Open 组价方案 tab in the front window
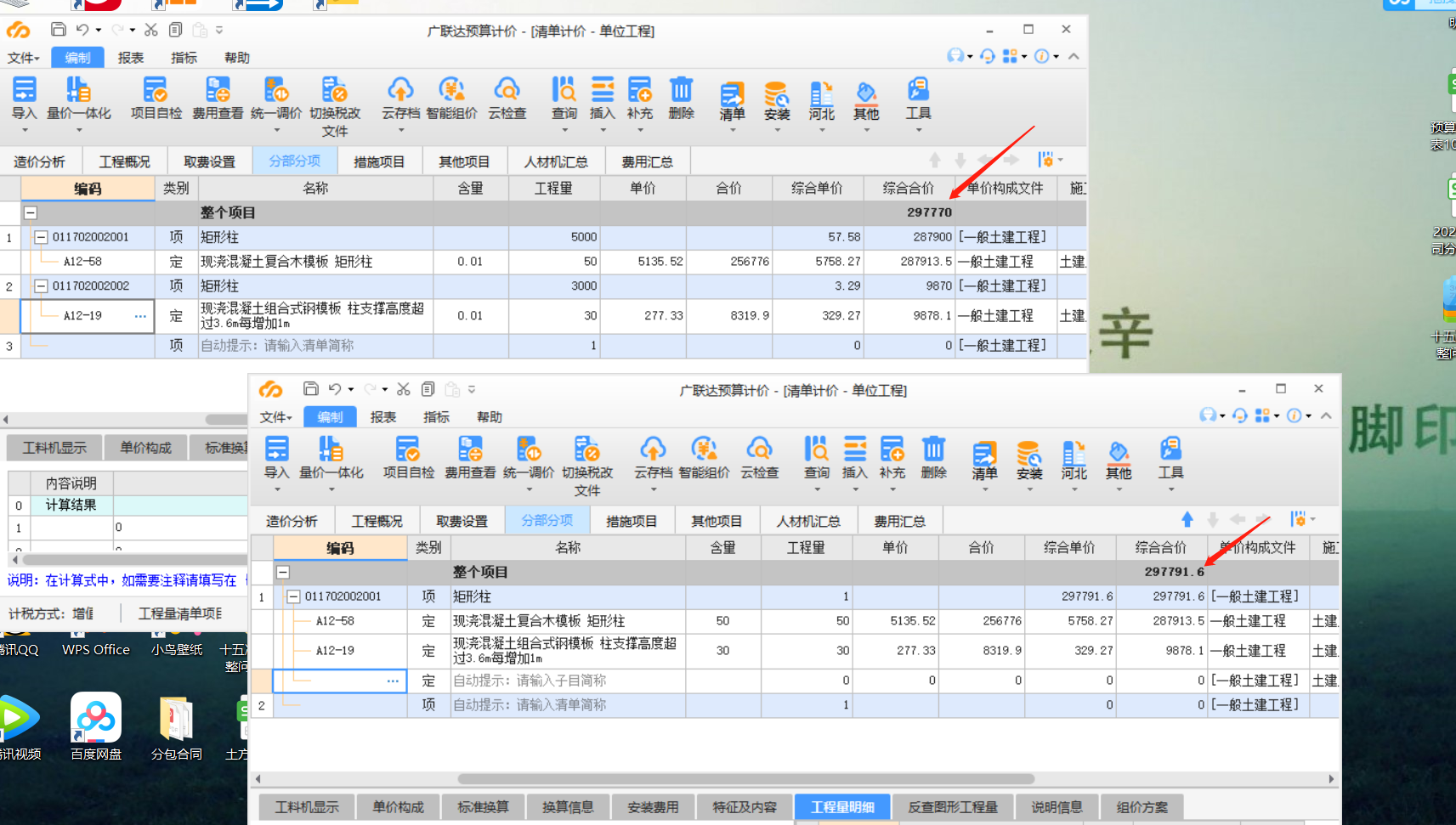The width and height of the screenshot is (1456, 825). pyautogui.click(x=1142, y=807)
